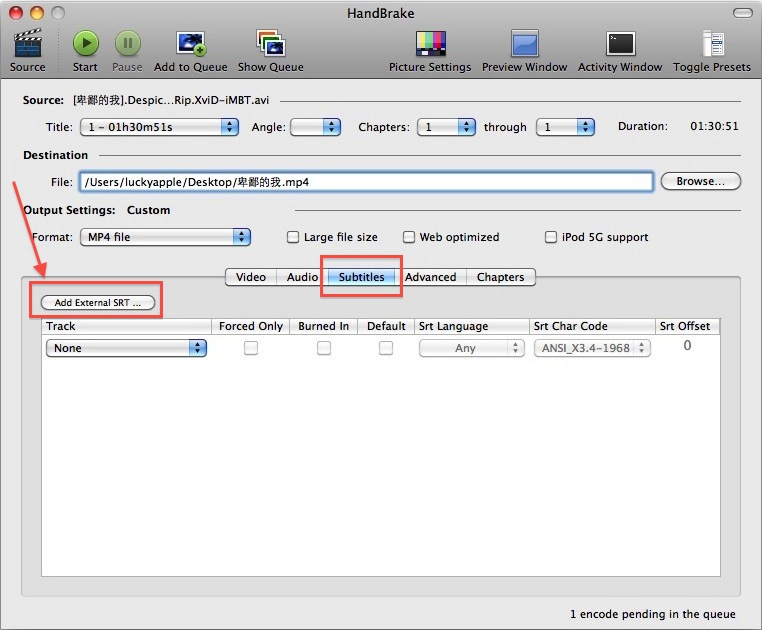This screenshot has width=762, height=630.
Task: Switch to the Chapters tab
Action: tap(501, 277)
